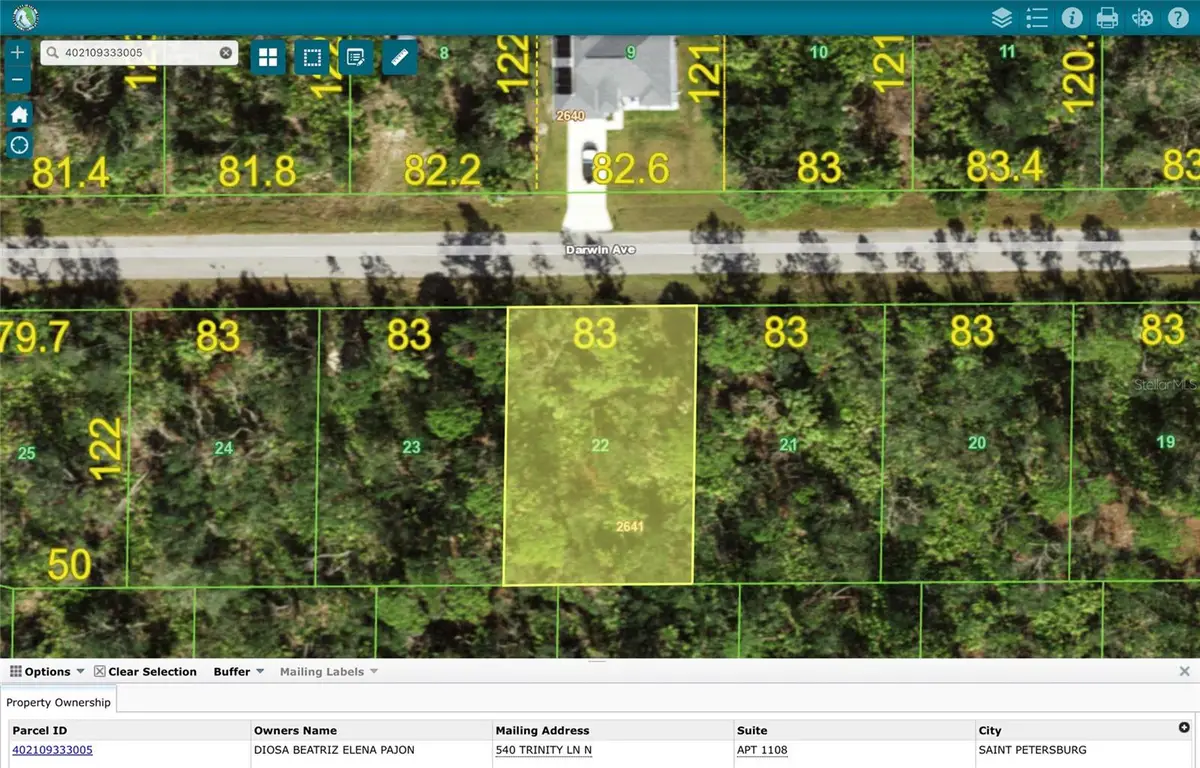Click the drawing palette icon
The image size is (1200, 768).
tap(1142, 17)
